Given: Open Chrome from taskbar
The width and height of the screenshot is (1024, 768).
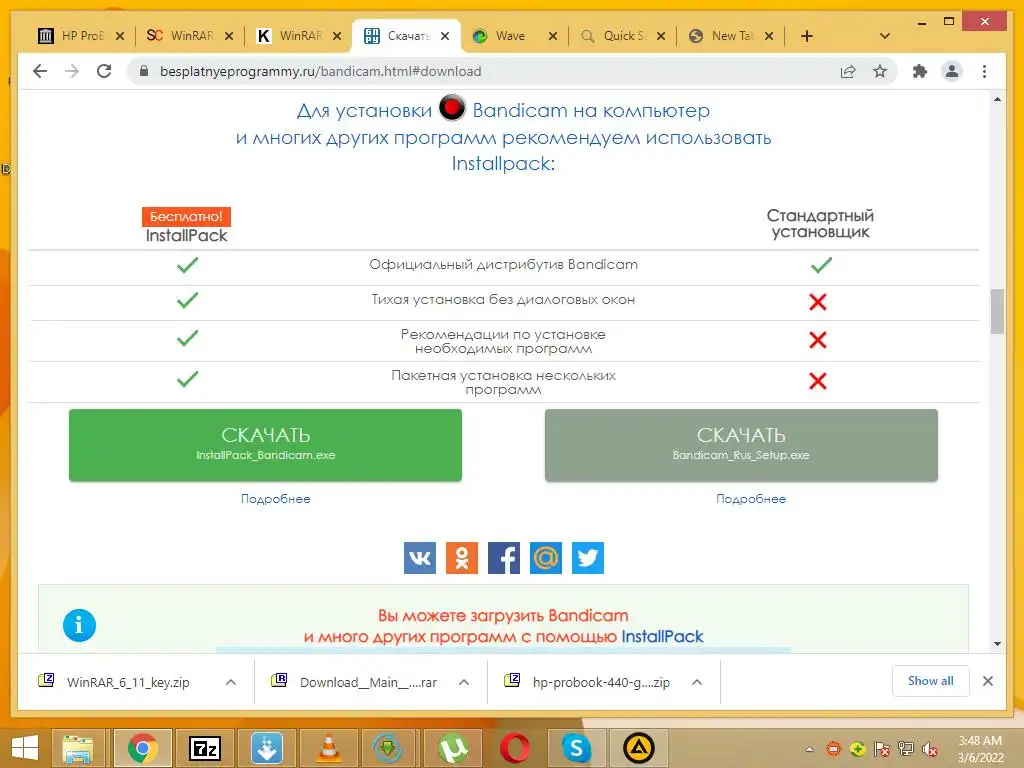Looking at the screenshot, I should pyautogui.click(x=142, y=748).
